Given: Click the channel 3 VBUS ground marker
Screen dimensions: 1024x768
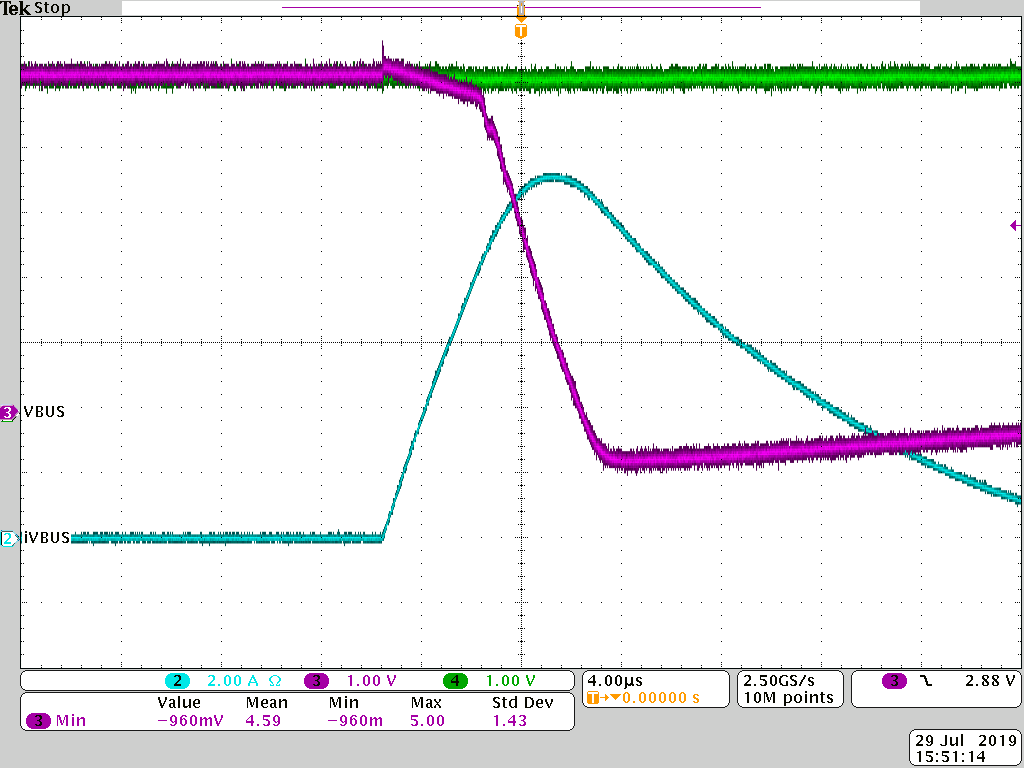Looking at the screenshot, I should pyautogui.click(x=8, y=411).
